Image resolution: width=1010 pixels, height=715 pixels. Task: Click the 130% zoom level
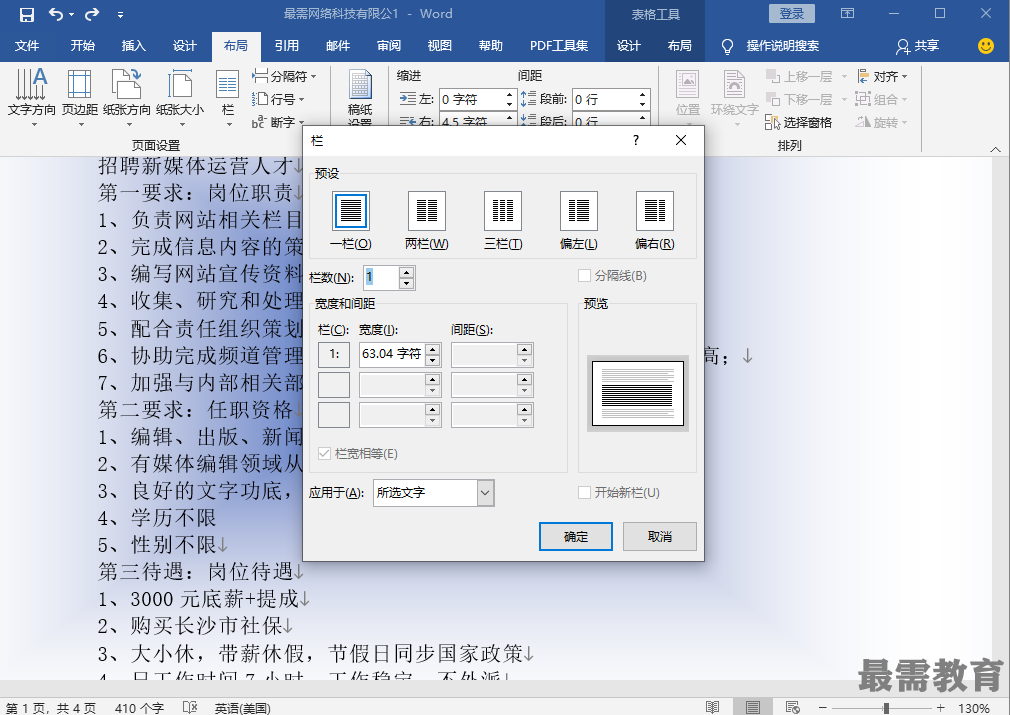(974, 708)
